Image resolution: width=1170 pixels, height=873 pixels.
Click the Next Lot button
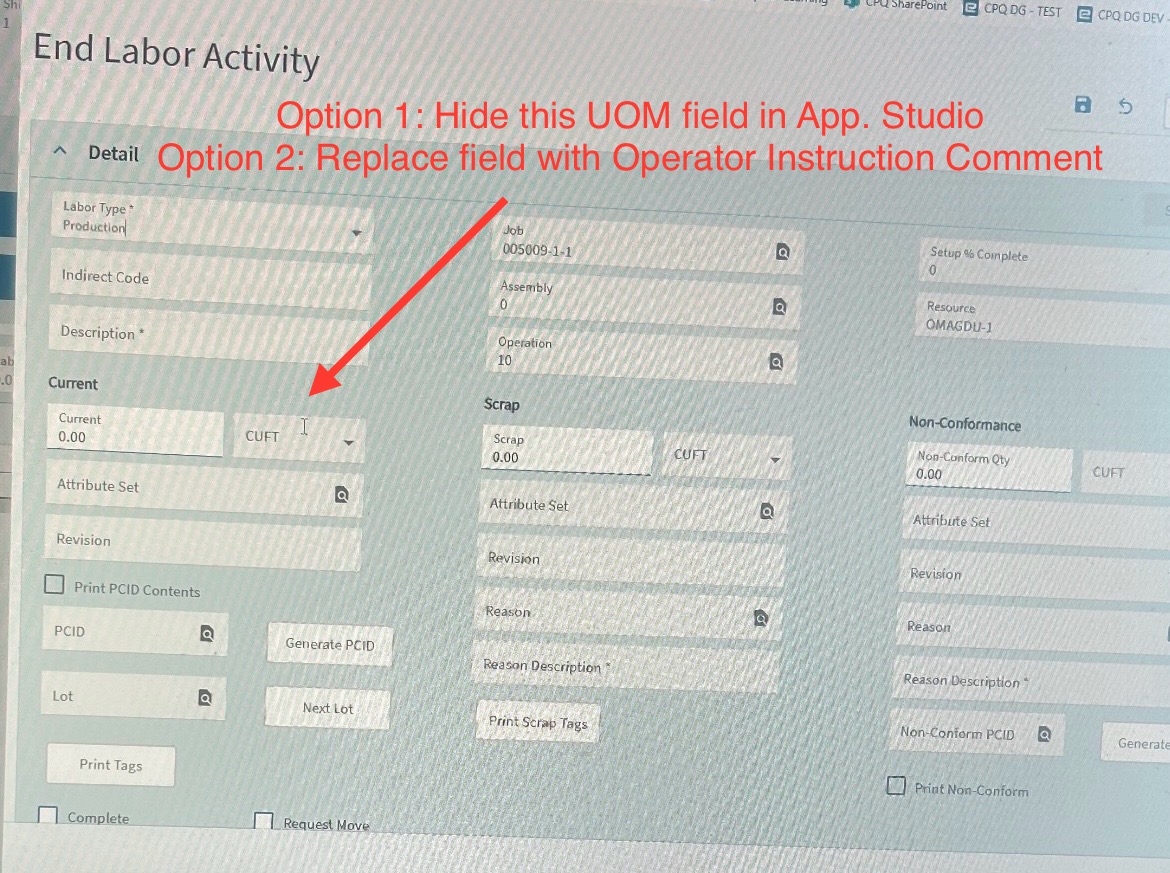click(x=328, y=708)
